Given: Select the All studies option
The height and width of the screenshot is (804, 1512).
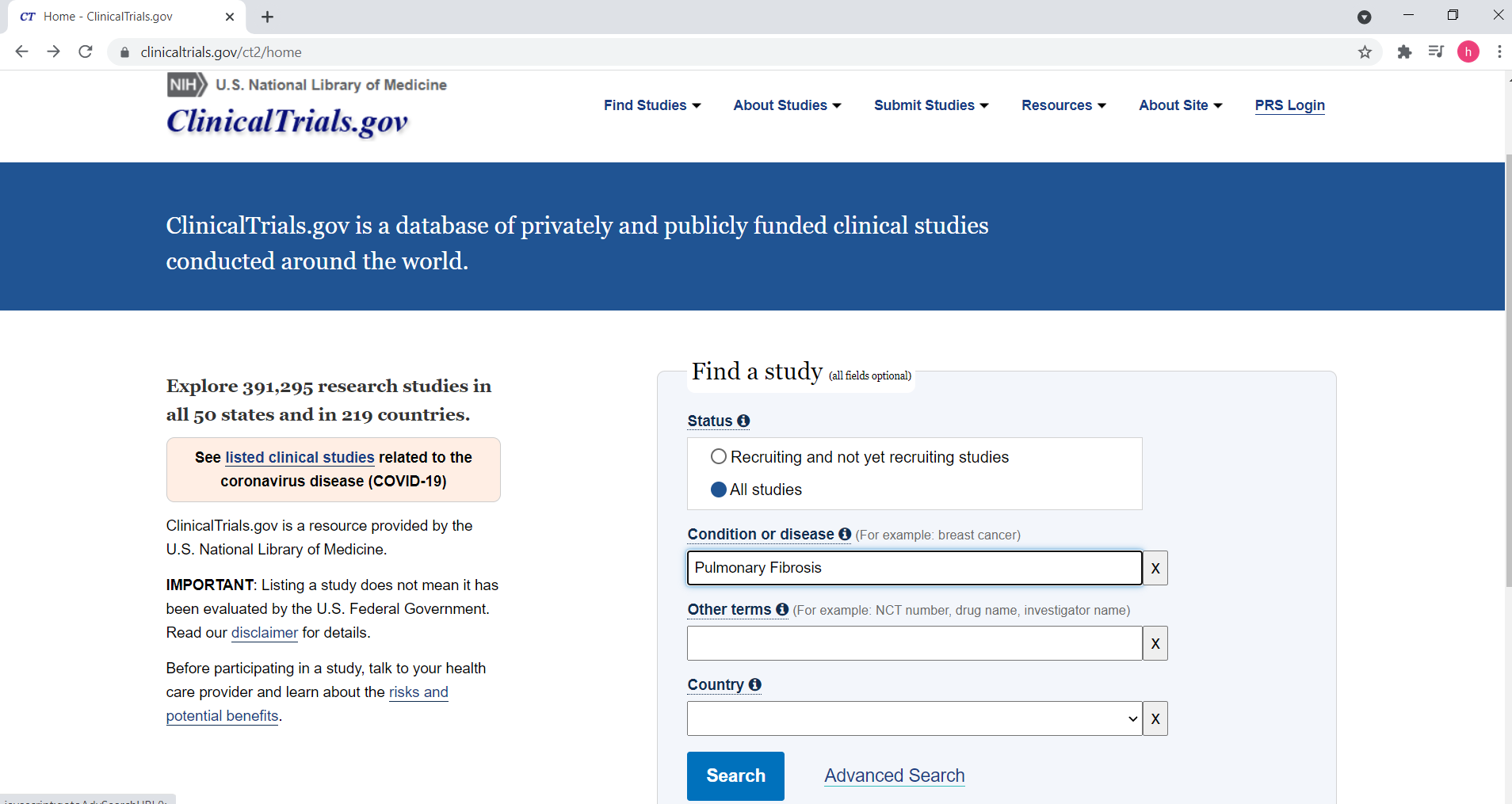Looking at the screenshot, I should click(719, 490).
